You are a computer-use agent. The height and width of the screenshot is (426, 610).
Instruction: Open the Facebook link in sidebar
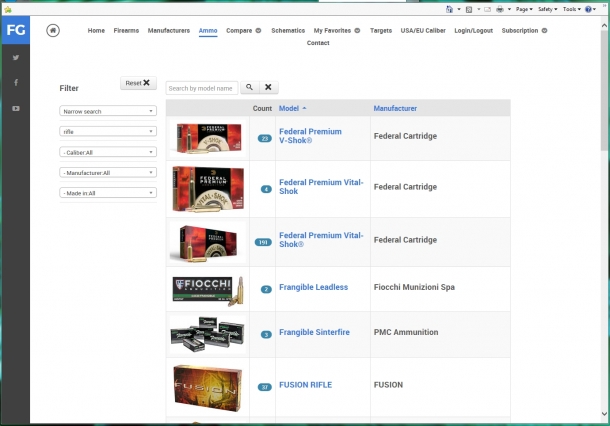[x=16, y=82]
